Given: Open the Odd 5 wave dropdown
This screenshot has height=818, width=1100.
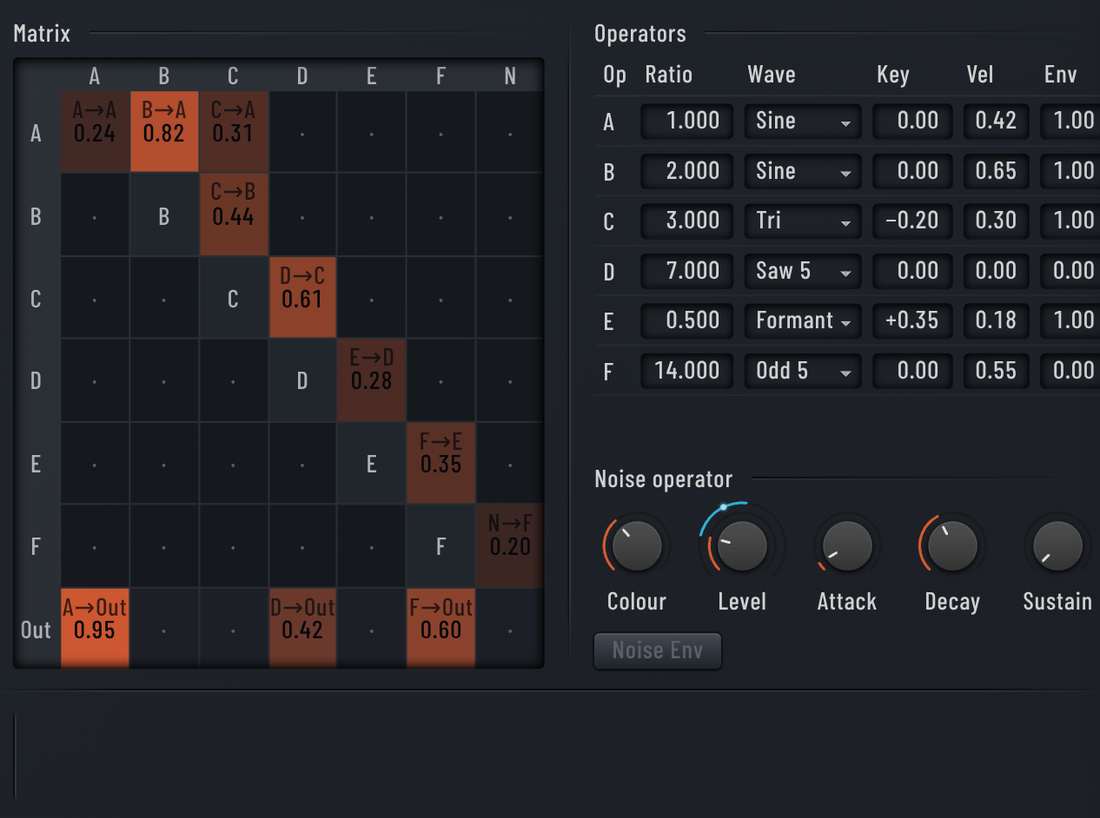Looking at the screenshot, I should click(x=803, y=370).
